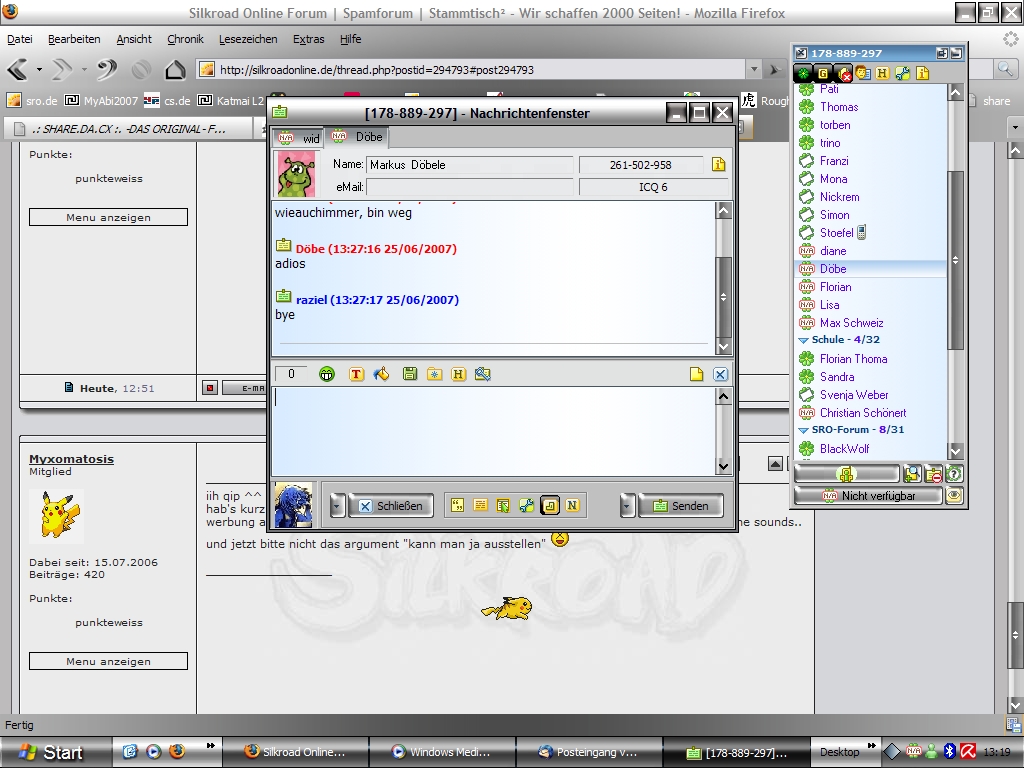
Task: Toggle the hide offline contacts button
Action: point(844,73)
